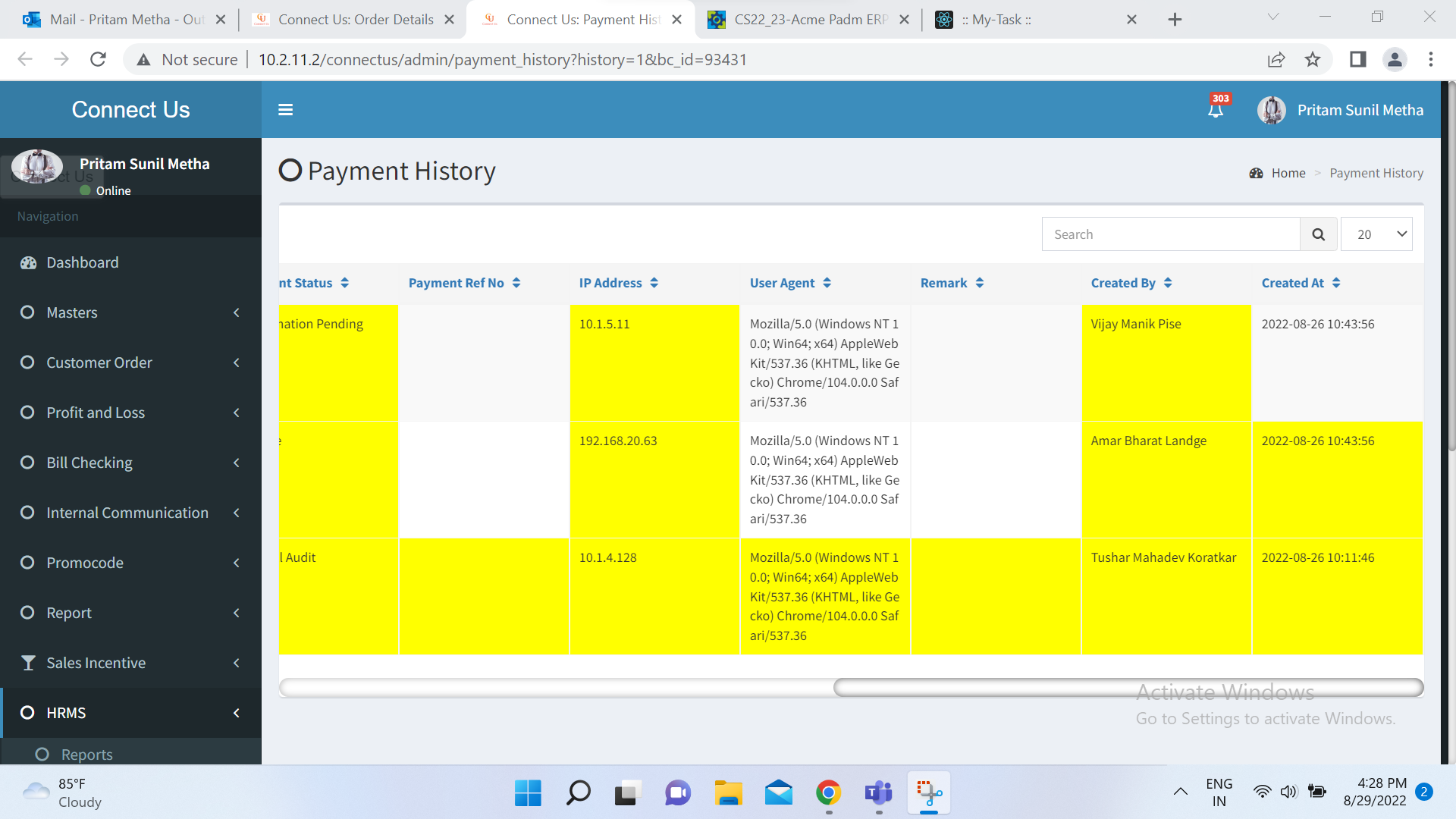Viewport: 1456px width, 819px height.
Task: Sort by Remark column arrows
Action: click(980, 283)
